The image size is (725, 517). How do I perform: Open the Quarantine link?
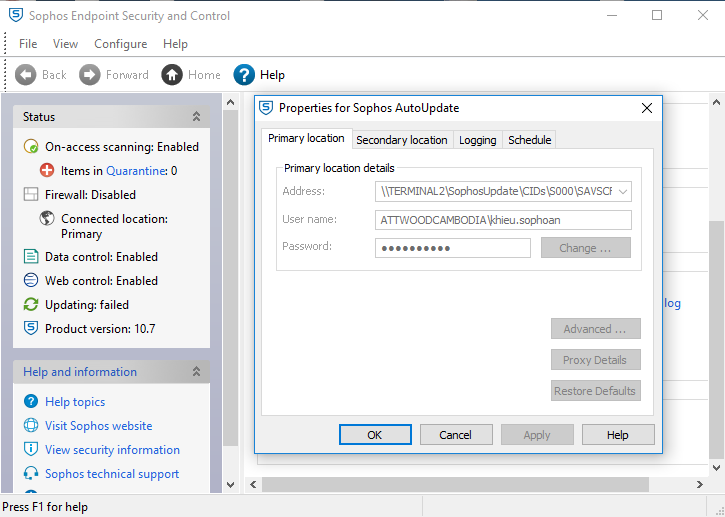pos(136,171)
